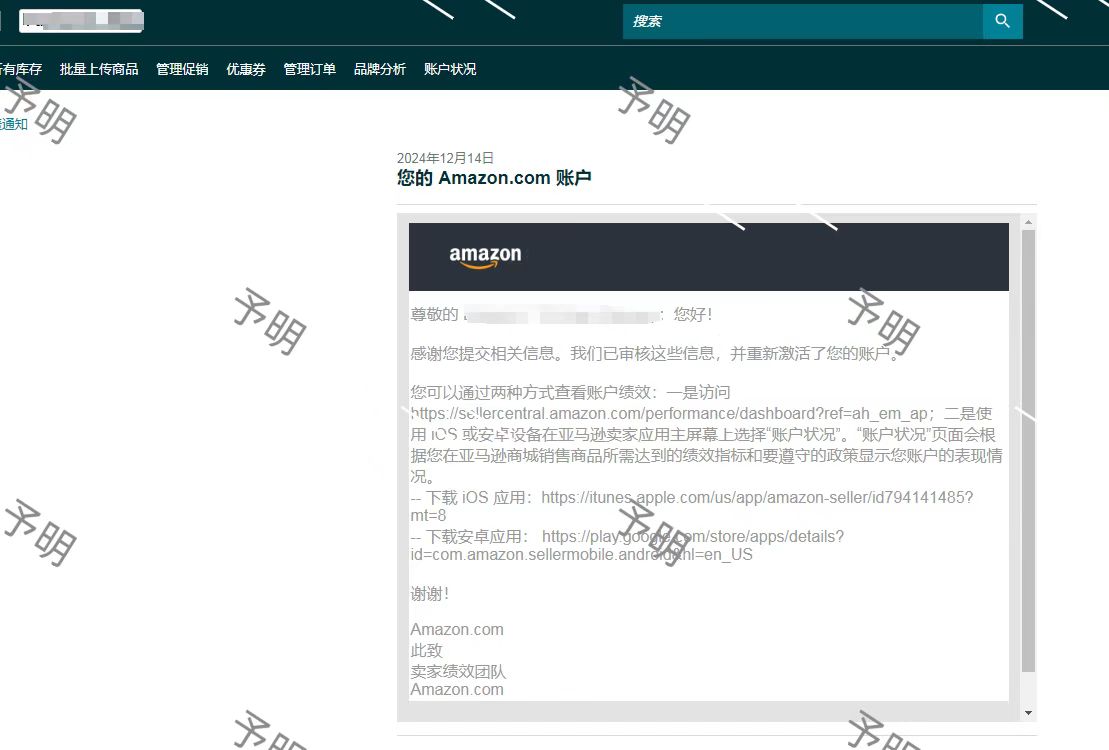
Task: Click the message vertical scrollbar thumb
Action: point(1028,451)
